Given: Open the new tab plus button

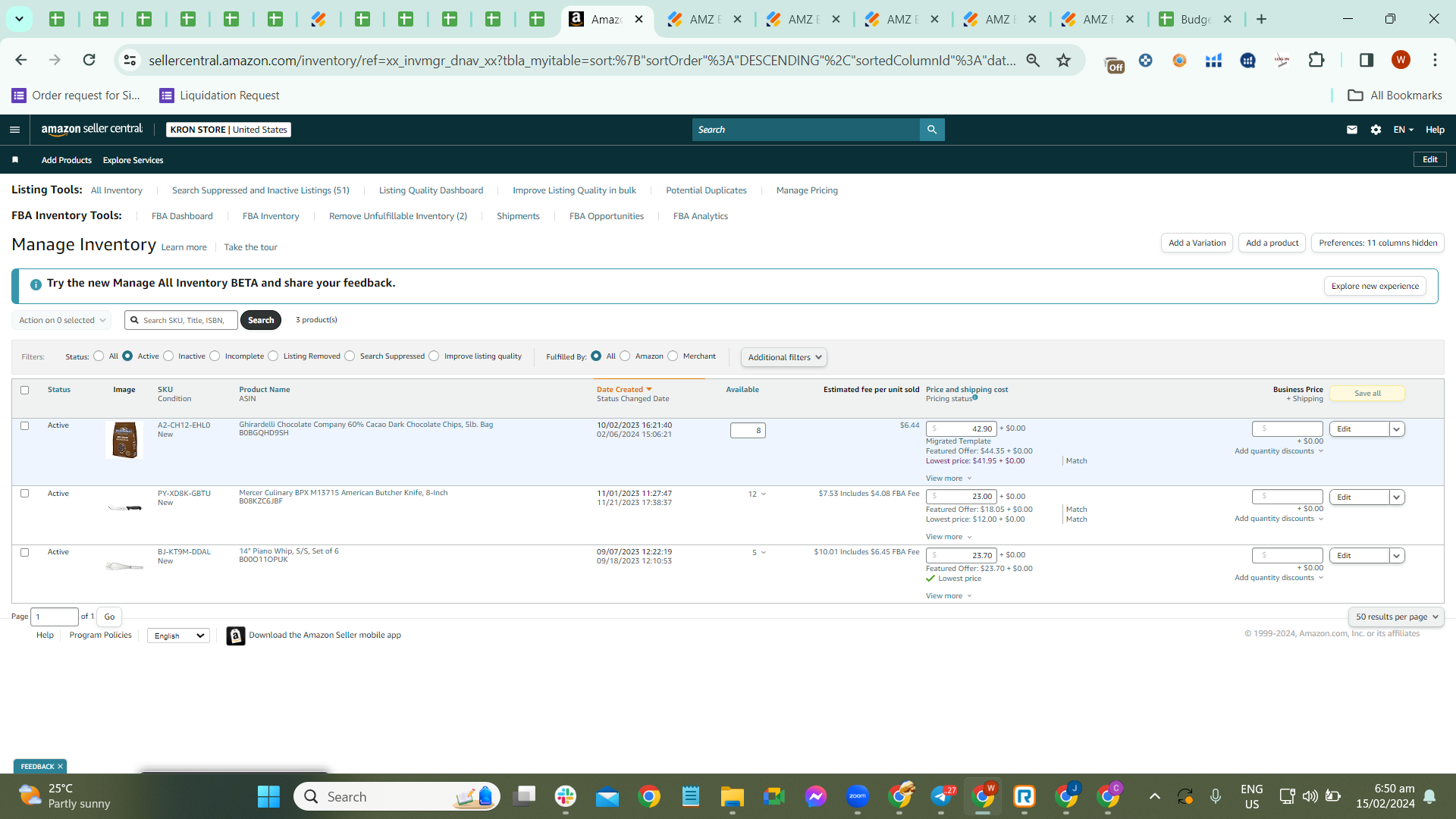Looking at the screenshot, I should pyautogui.click(x=1262, y=19).
